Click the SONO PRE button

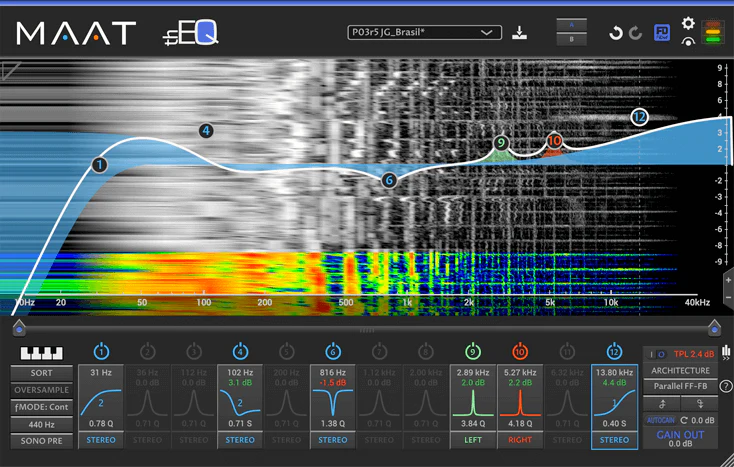tap(42, 441)
